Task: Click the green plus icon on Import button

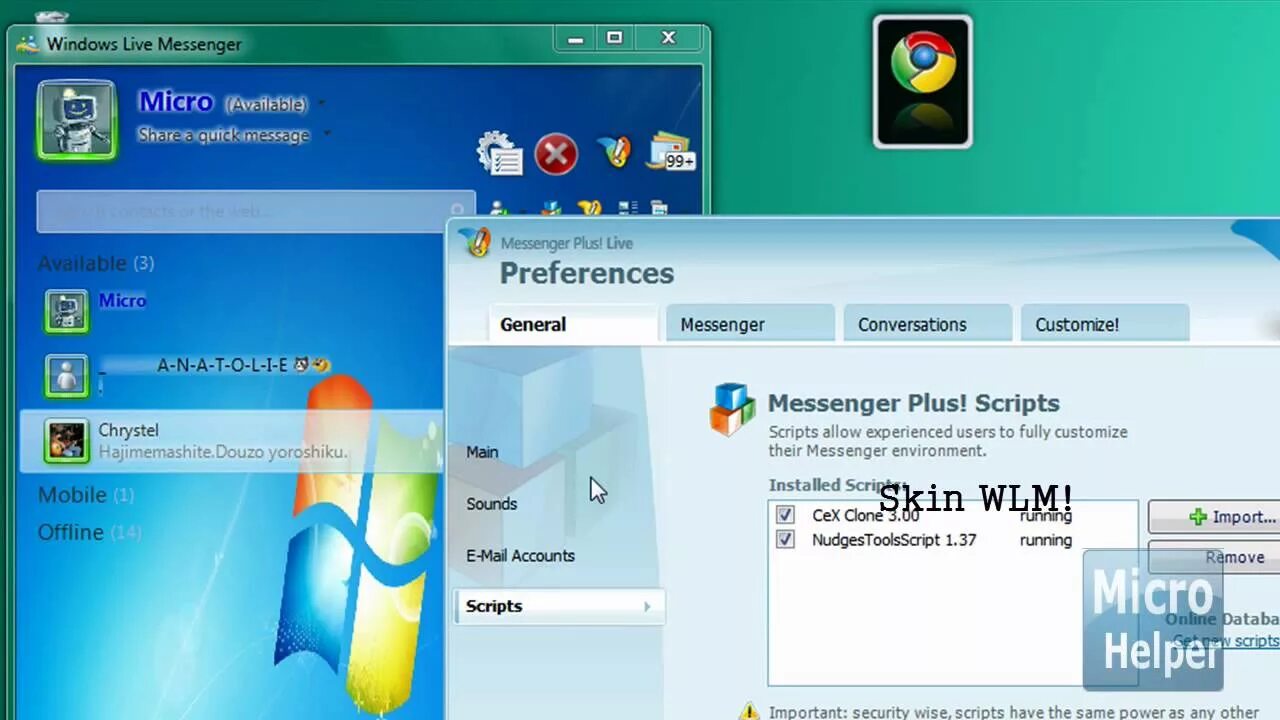Action: coord(1197,517)
